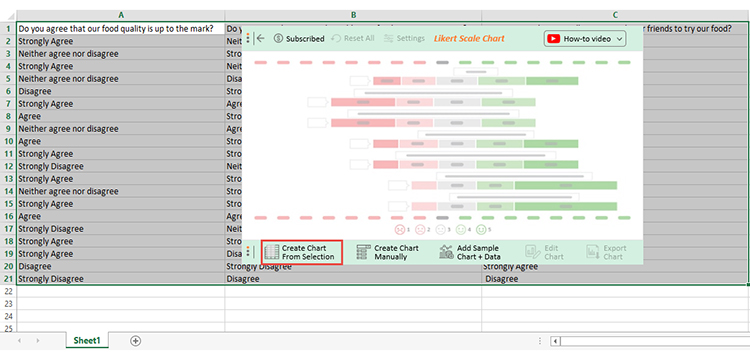Click the back arrow in the chart panel
The width and height of the screenshot is (750, 360).
(261, 39)
